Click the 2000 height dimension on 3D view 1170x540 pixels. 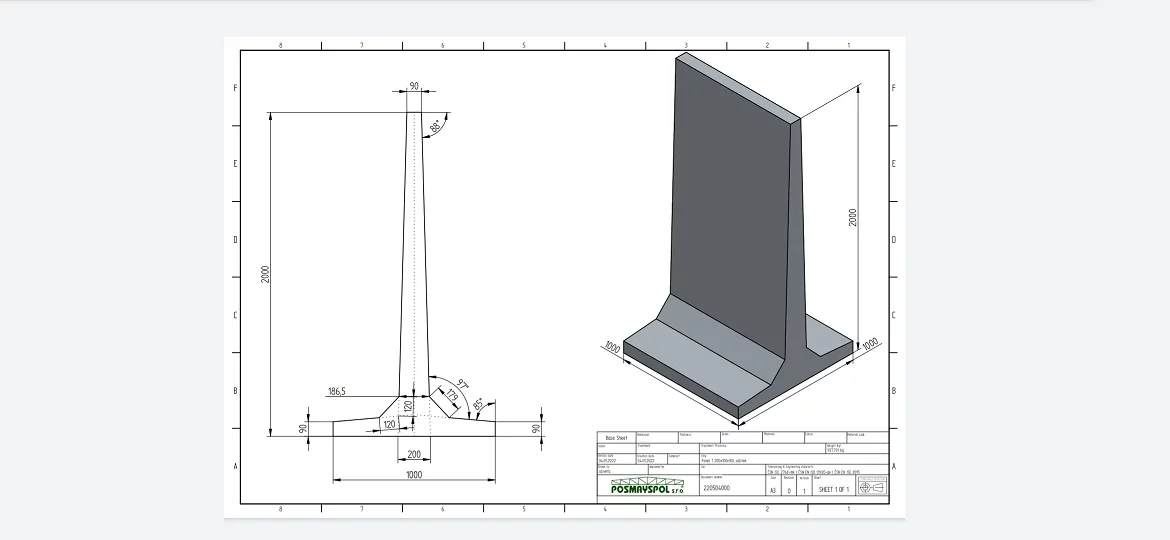pos(854,217)
